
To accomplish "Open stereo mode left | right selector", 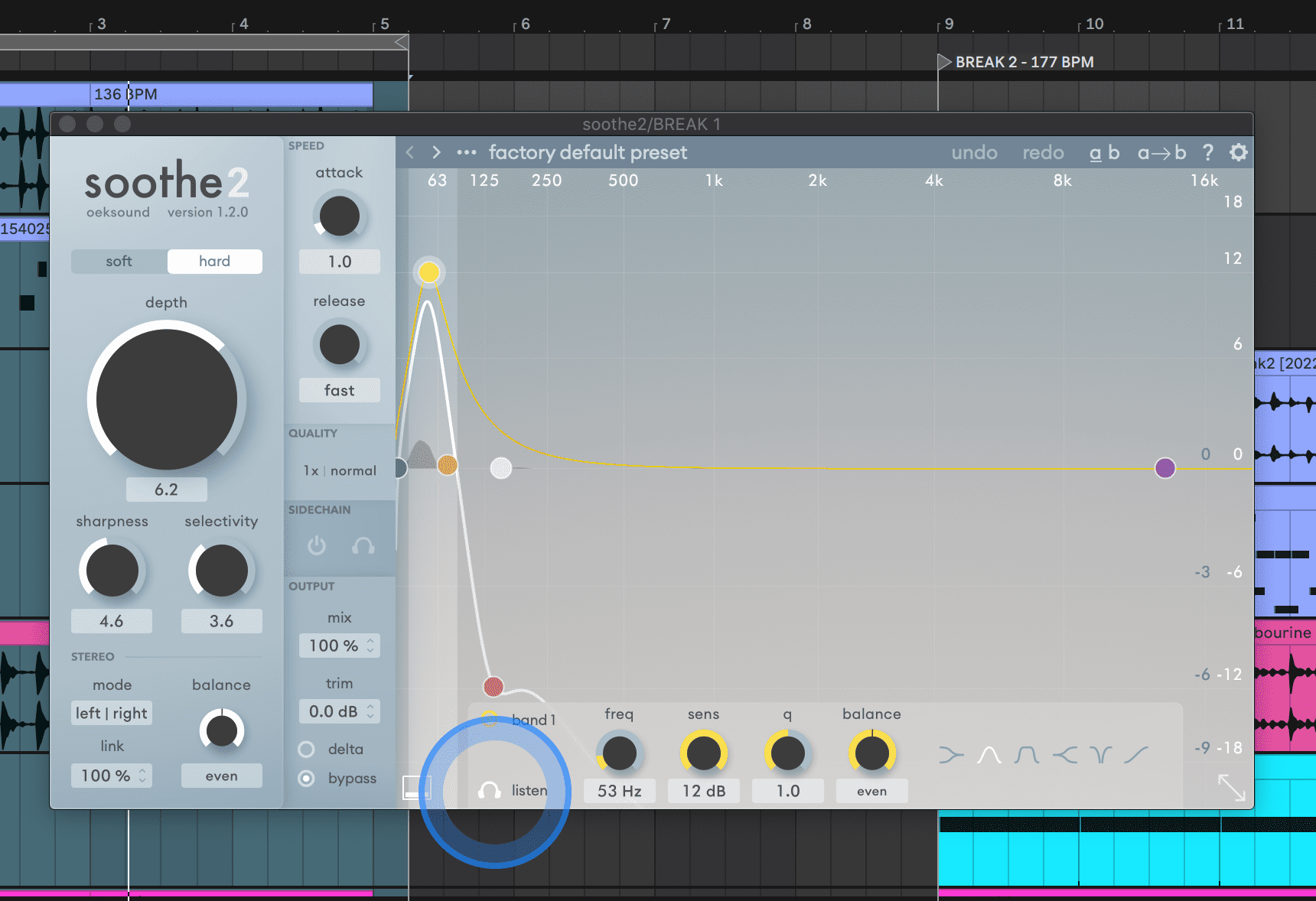I will (112, 713).
